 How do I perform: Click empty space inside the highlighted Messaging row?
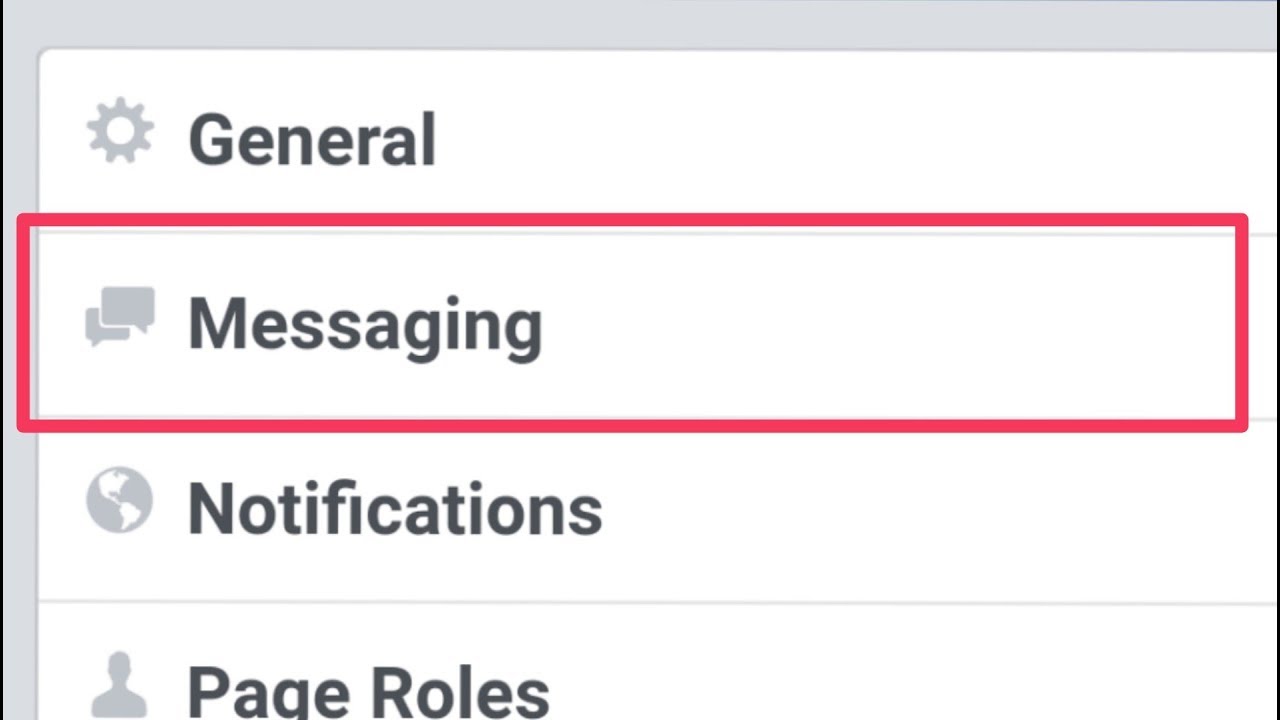[880, 322]
